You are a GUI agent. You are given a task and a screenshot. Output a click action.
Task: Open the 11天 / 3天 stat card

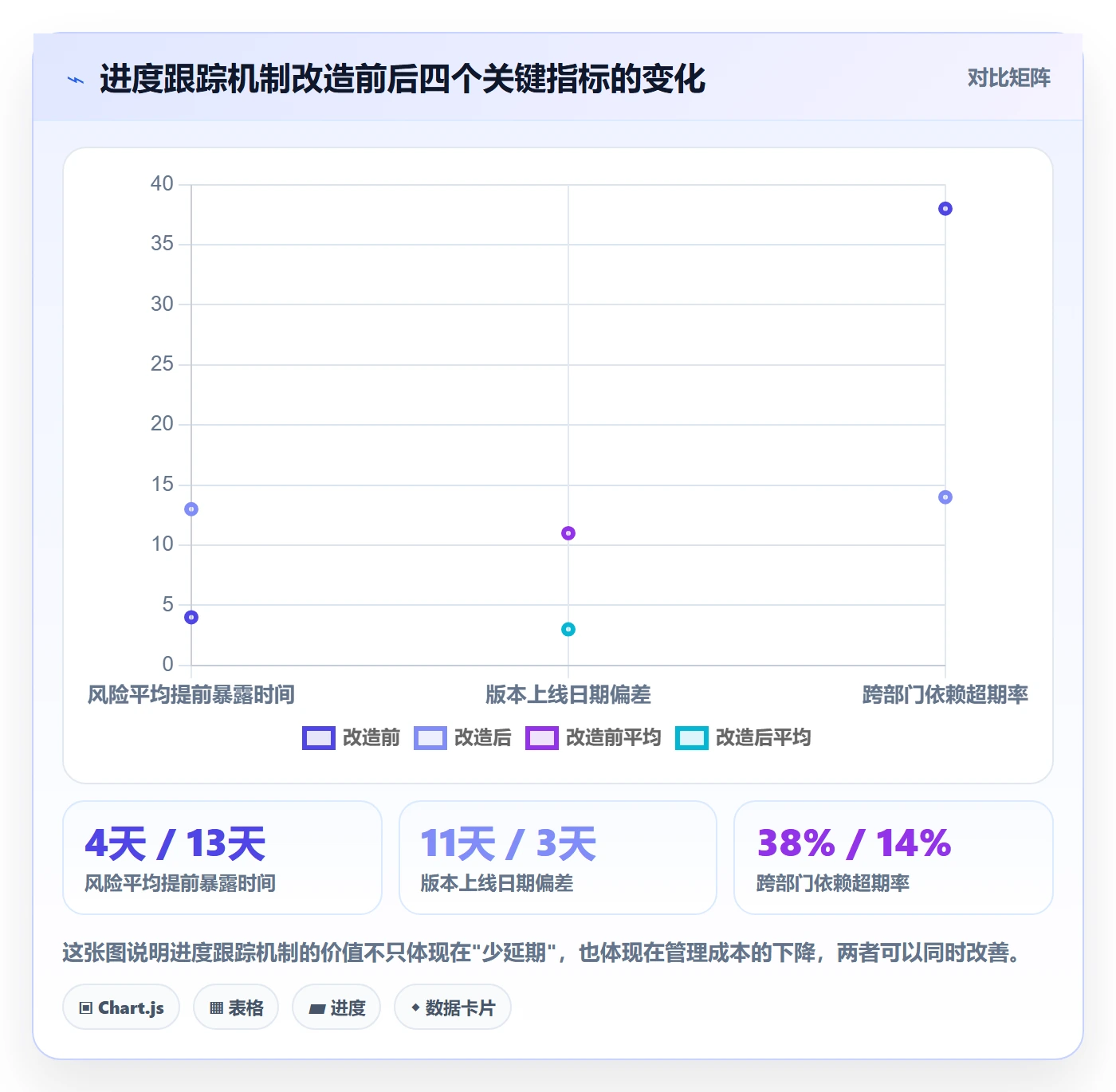(x=558, y=858)
